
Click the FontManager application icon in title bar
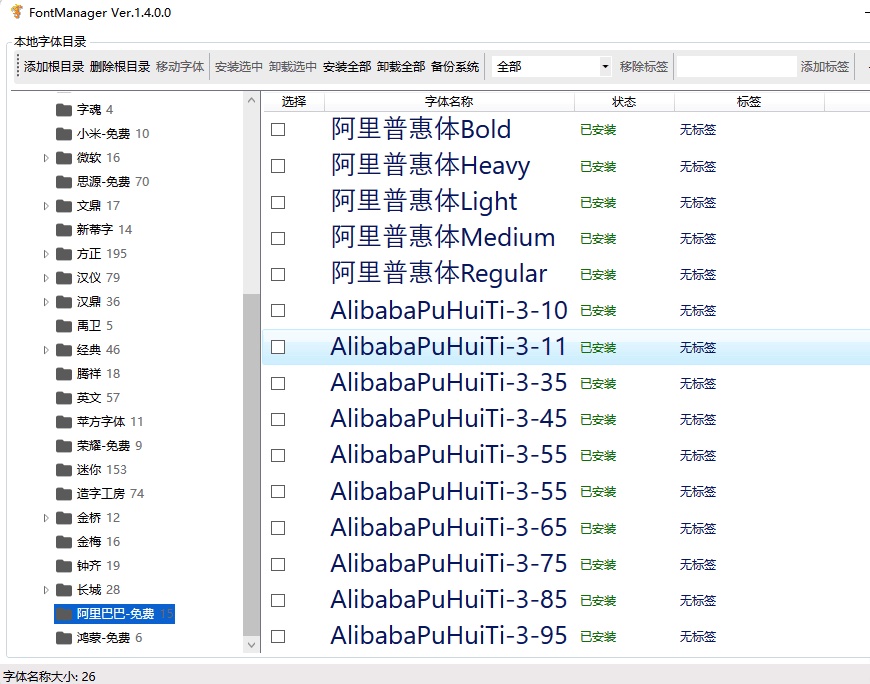(x=18, y=13)
